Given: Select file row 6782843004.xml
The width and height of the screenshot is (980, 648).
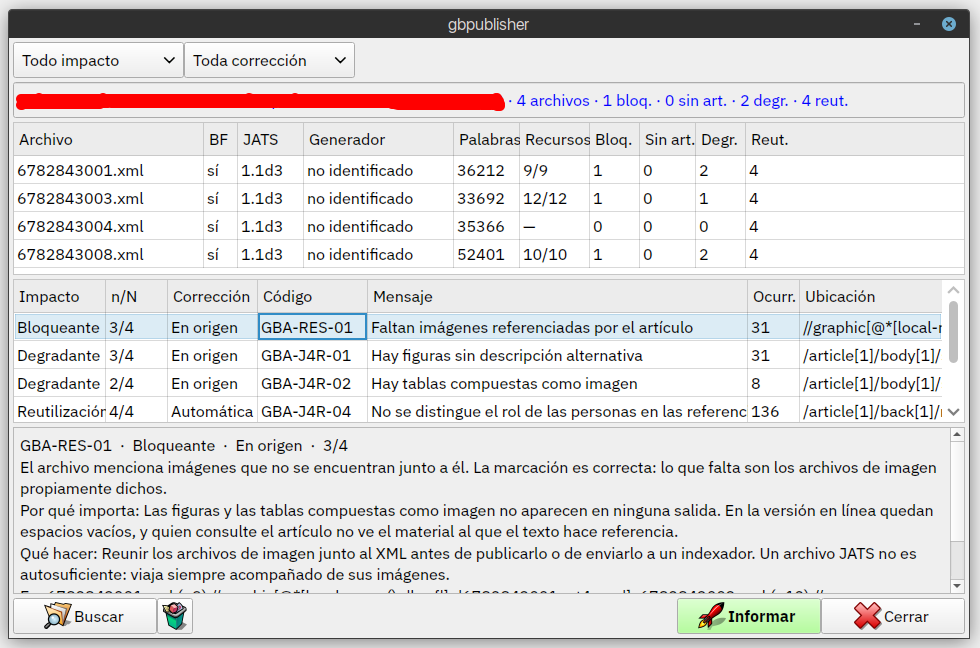Looking at the screenshot, I should [489, 226].
